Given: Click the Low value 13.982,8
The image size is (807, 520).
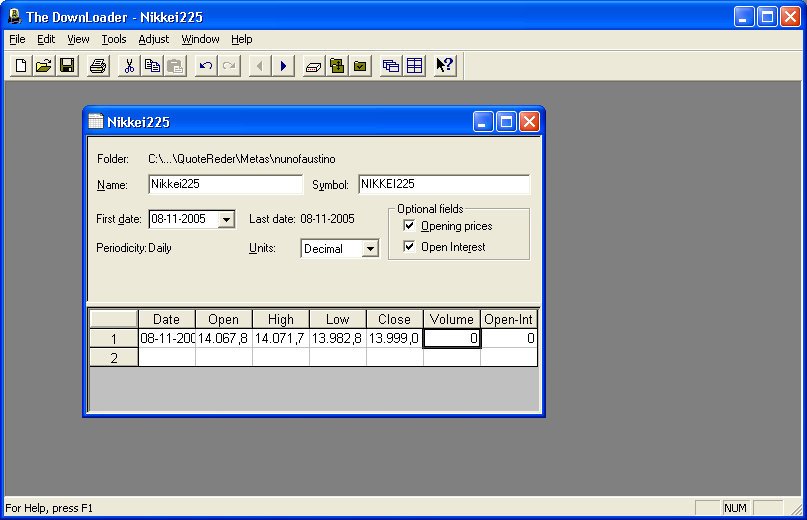Looking at the screenshot, I should click(338, 338).
